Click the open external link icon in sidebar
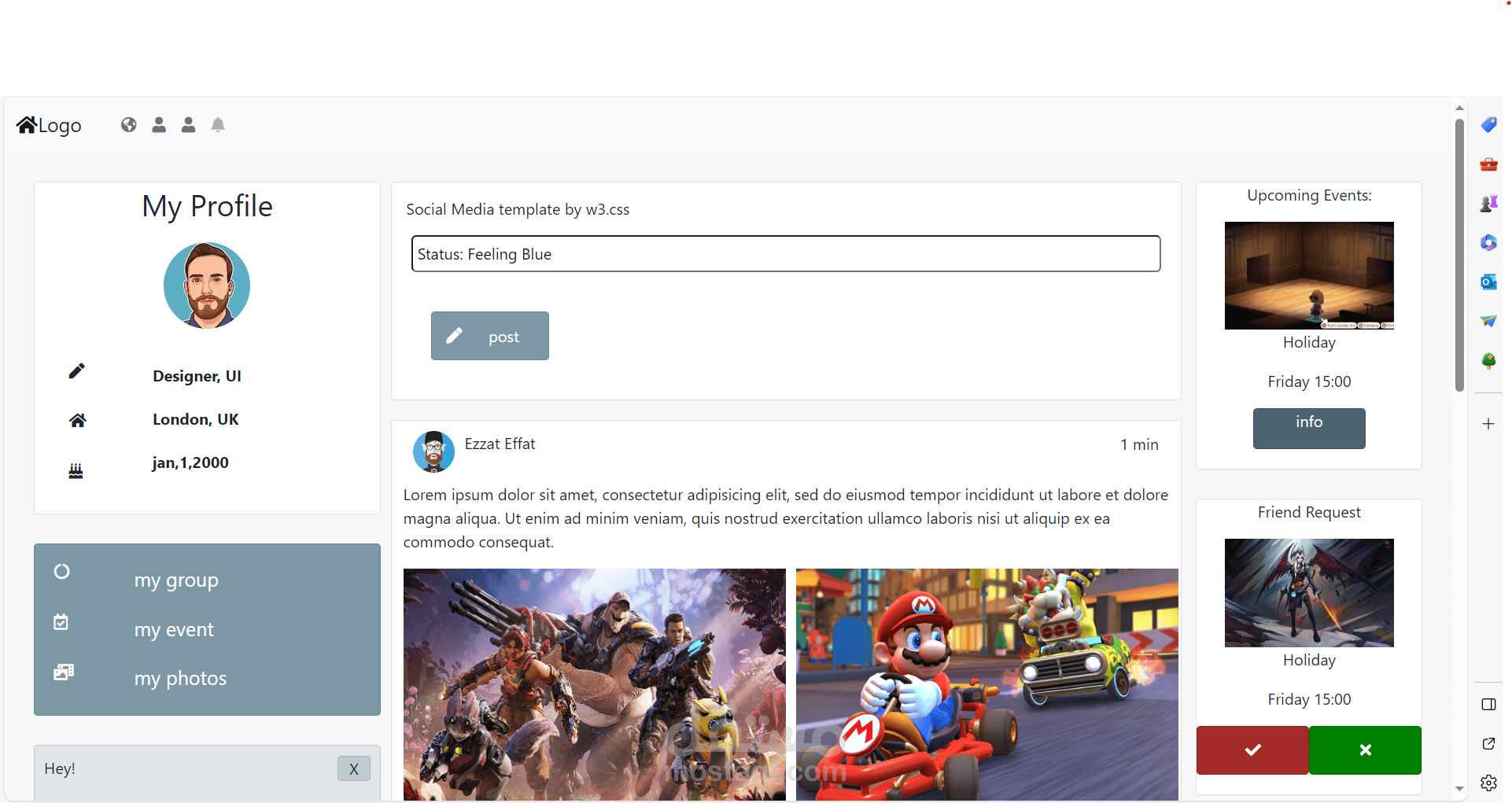The width and height of the screenshot is (1512, 803). (x=1488, y=744)
